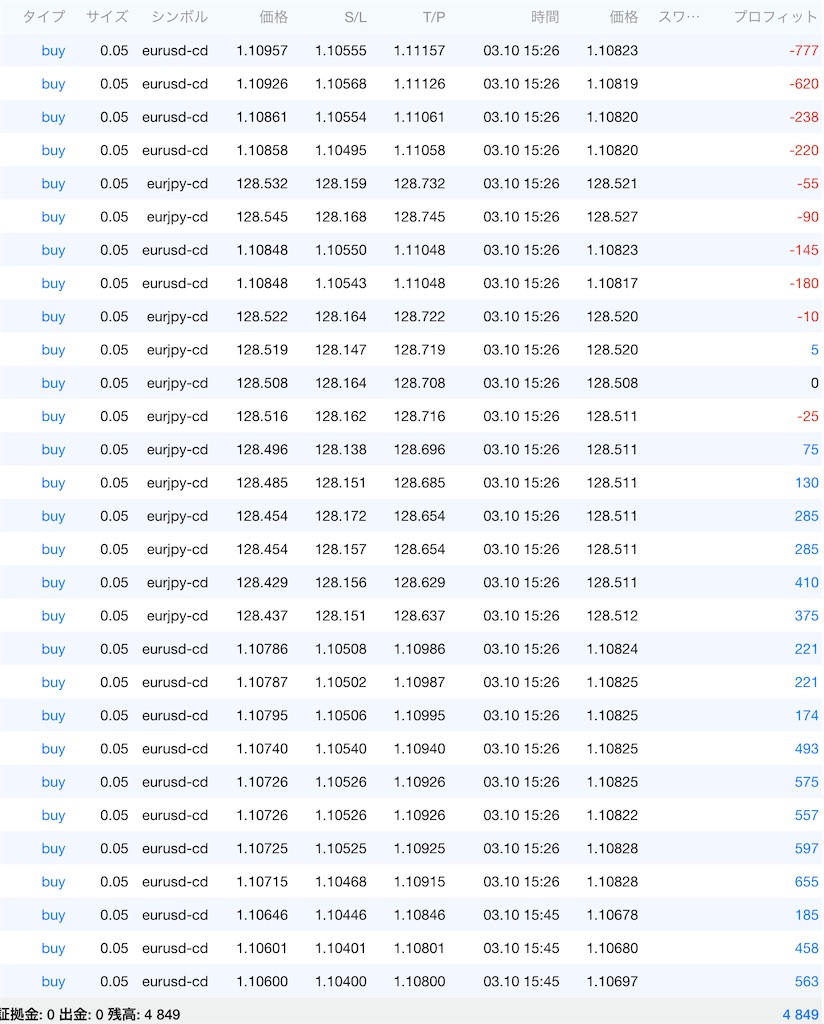
Task: Select buy type in the 563 profit row
Action: [53, 982]
